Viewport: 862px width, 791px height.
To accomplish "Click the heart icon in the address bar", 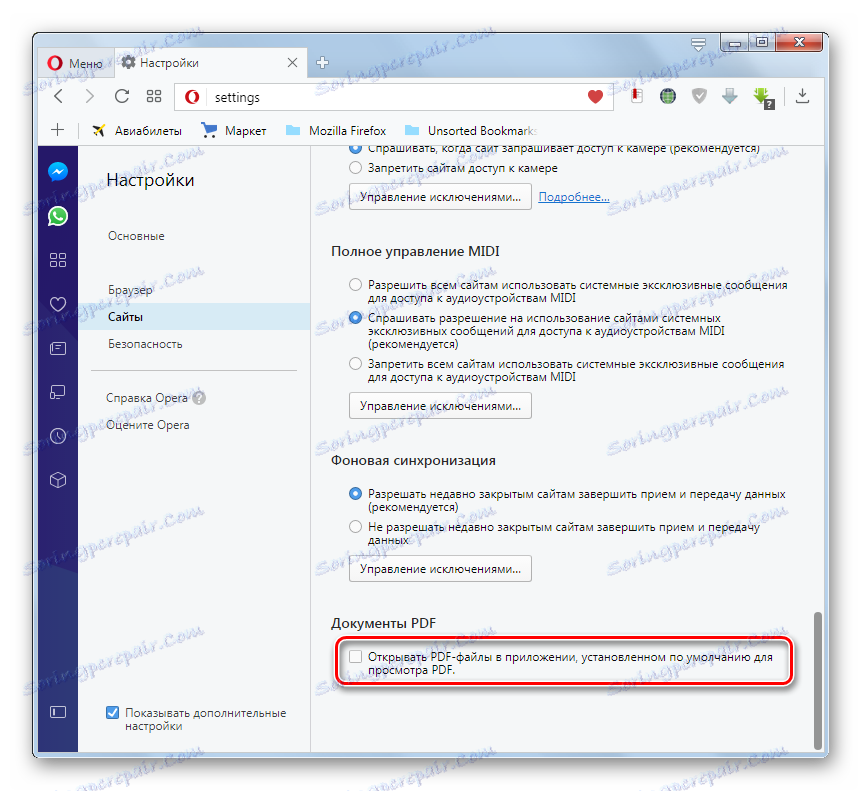I will [593, 97].
